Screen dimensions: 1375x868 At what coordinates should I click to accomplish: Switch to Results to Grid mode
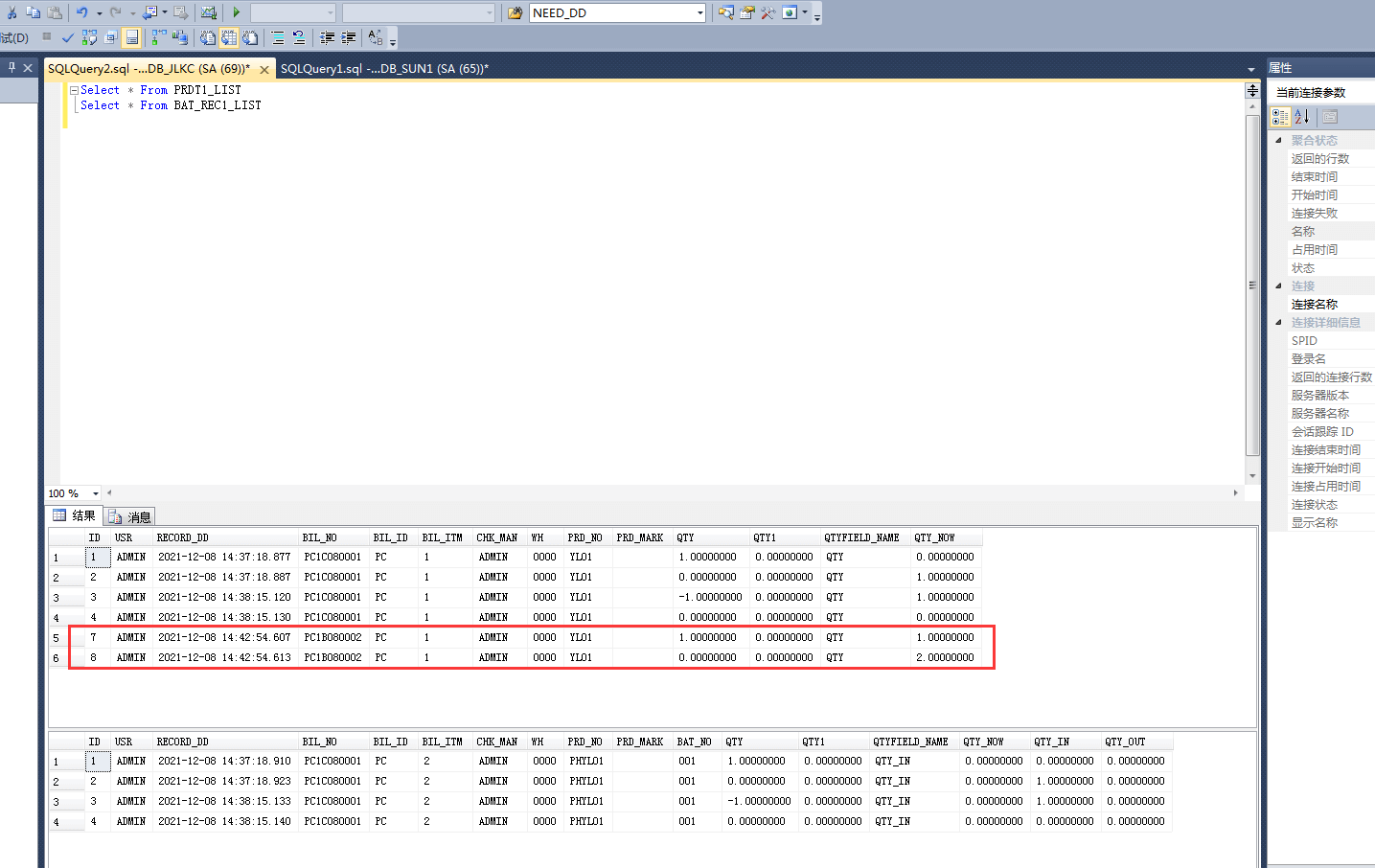click(229, 37)
